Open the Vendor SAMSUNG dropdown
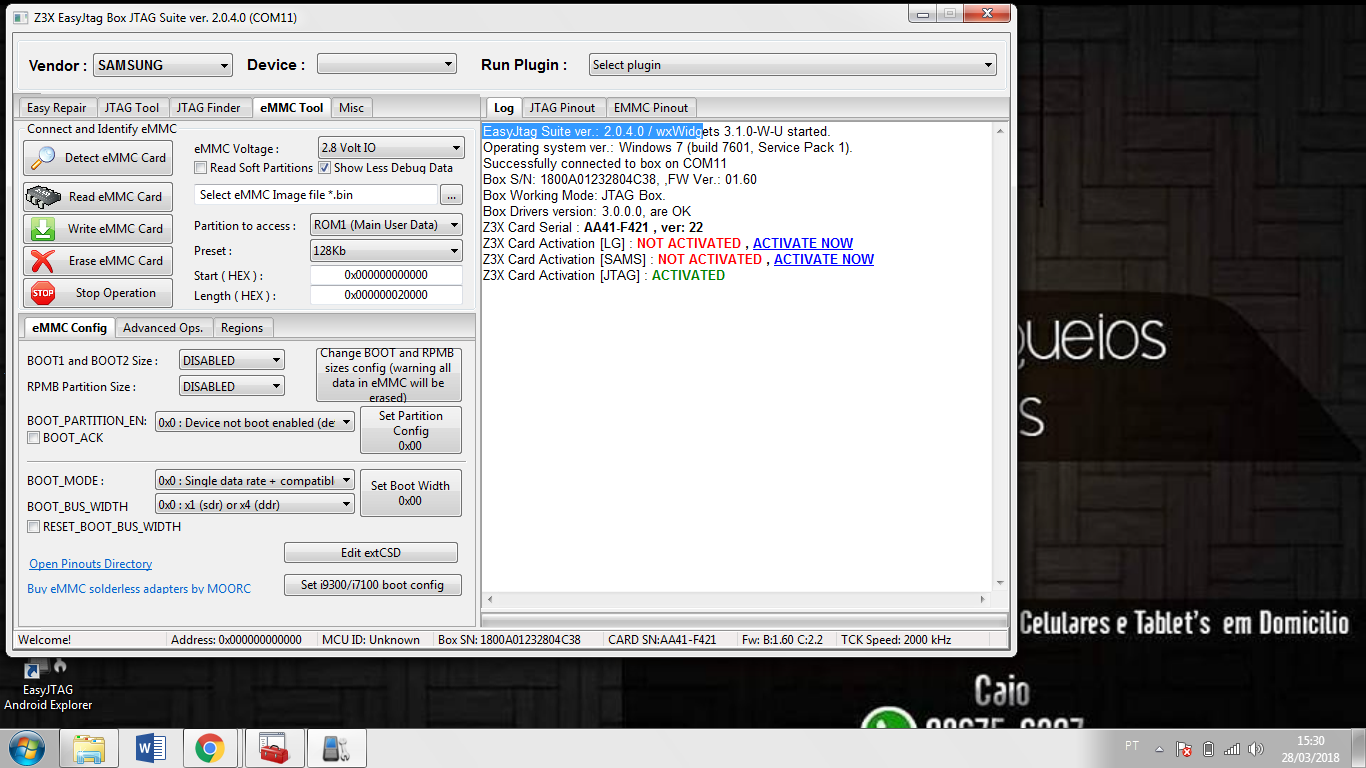The image size is (1366, 768). pyautogui.click(x=163, y=65)
